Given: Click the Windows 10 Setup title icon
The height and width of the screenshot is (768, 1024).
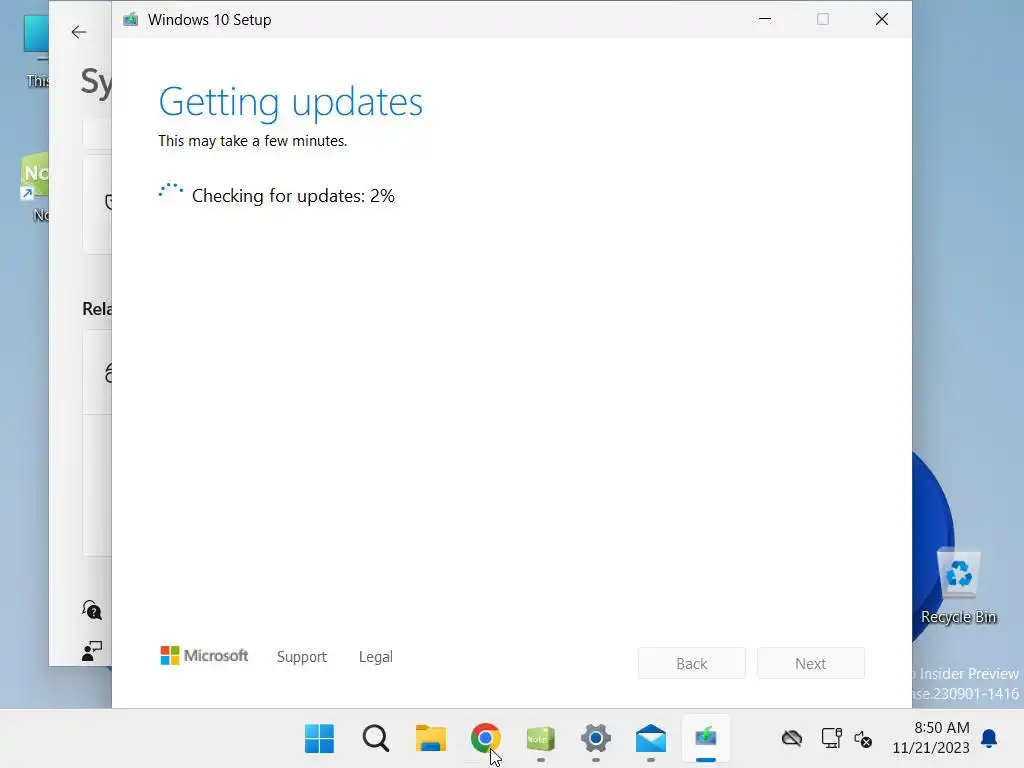Looking at the screenshot, I should pyautogui.click(x=131, y=20).
